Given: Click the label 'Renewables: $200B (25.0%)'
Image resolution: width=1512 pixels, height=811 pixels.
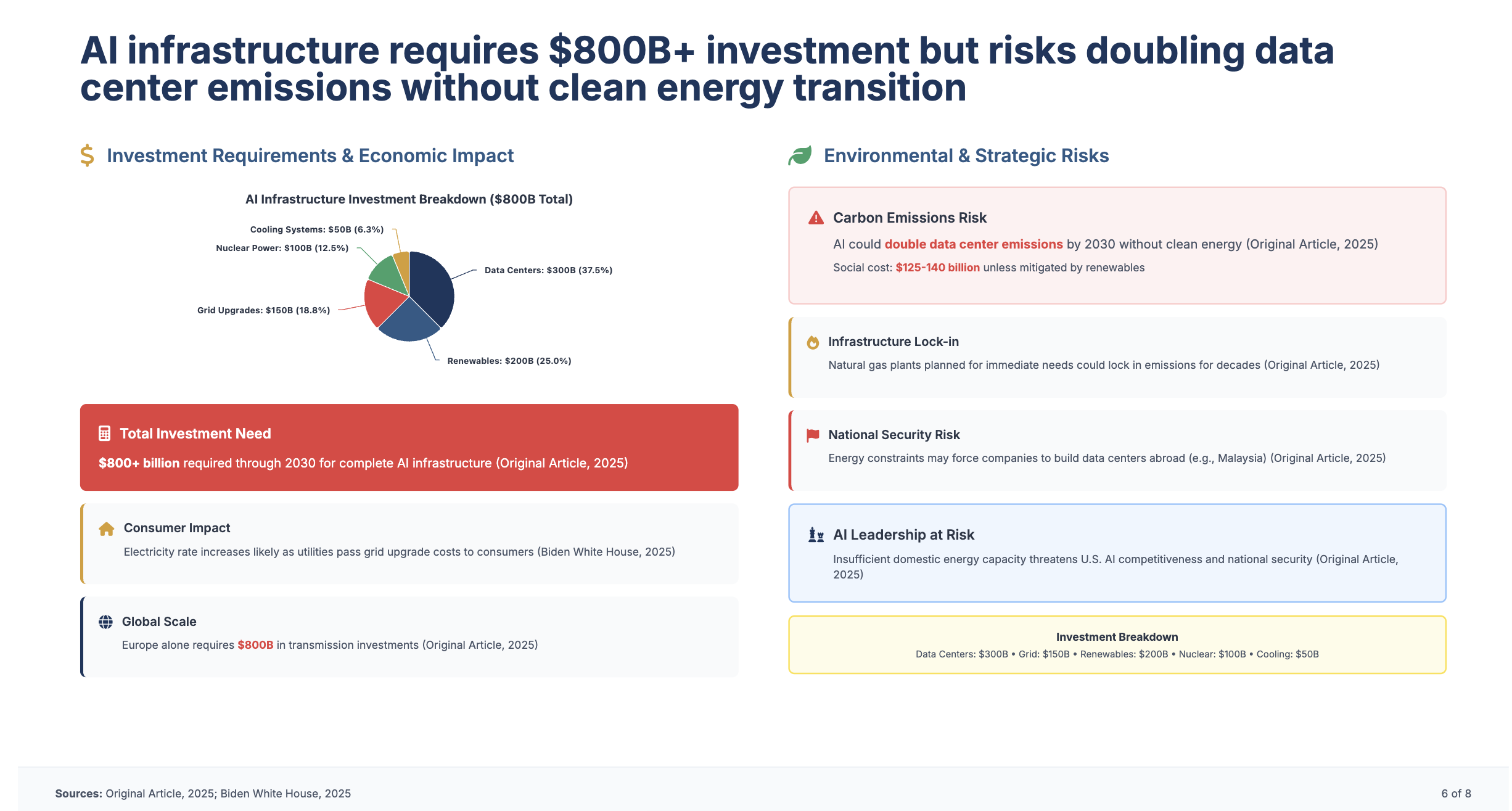Looking at the screenshot, I should 509,361.
